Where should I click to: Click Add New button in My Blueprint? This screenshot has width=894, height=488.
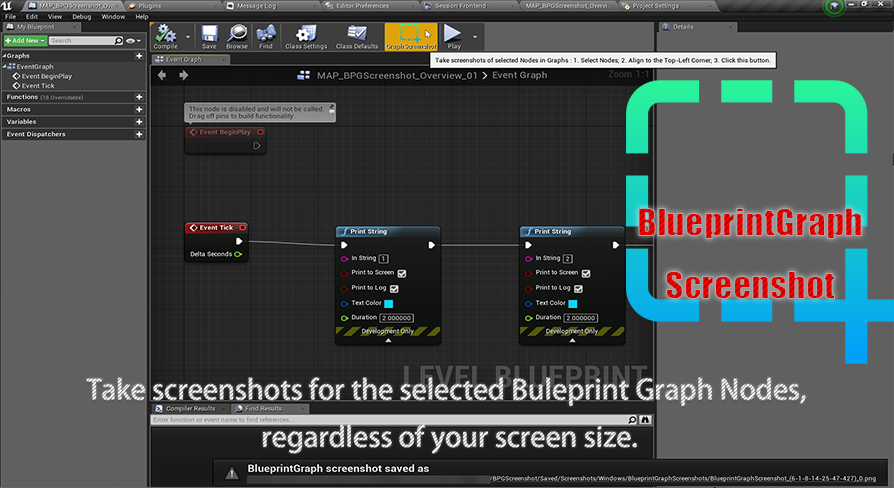tap(25, 40)
